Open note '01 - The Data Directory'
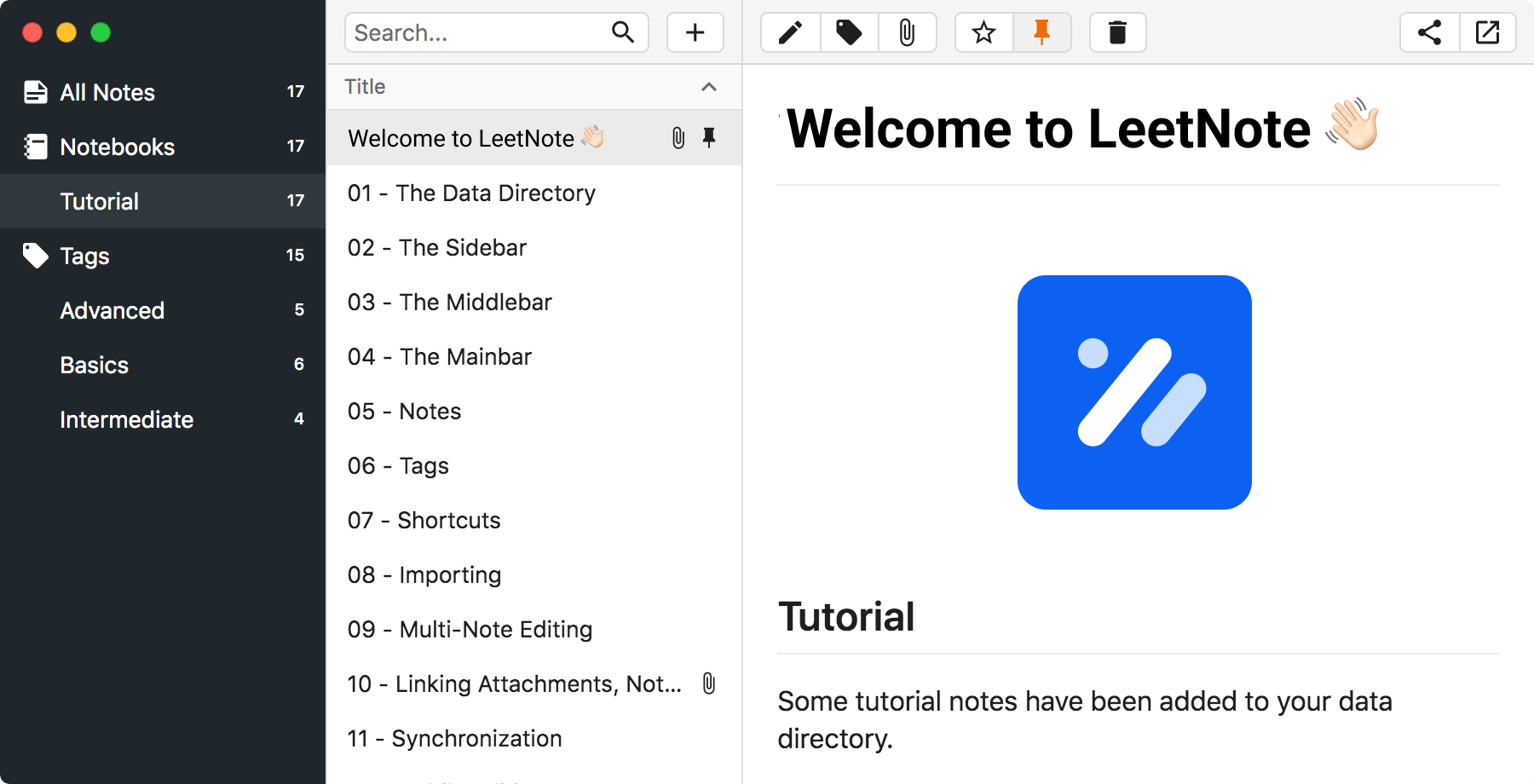1534x784 pixels. click(x=471, y=193)
